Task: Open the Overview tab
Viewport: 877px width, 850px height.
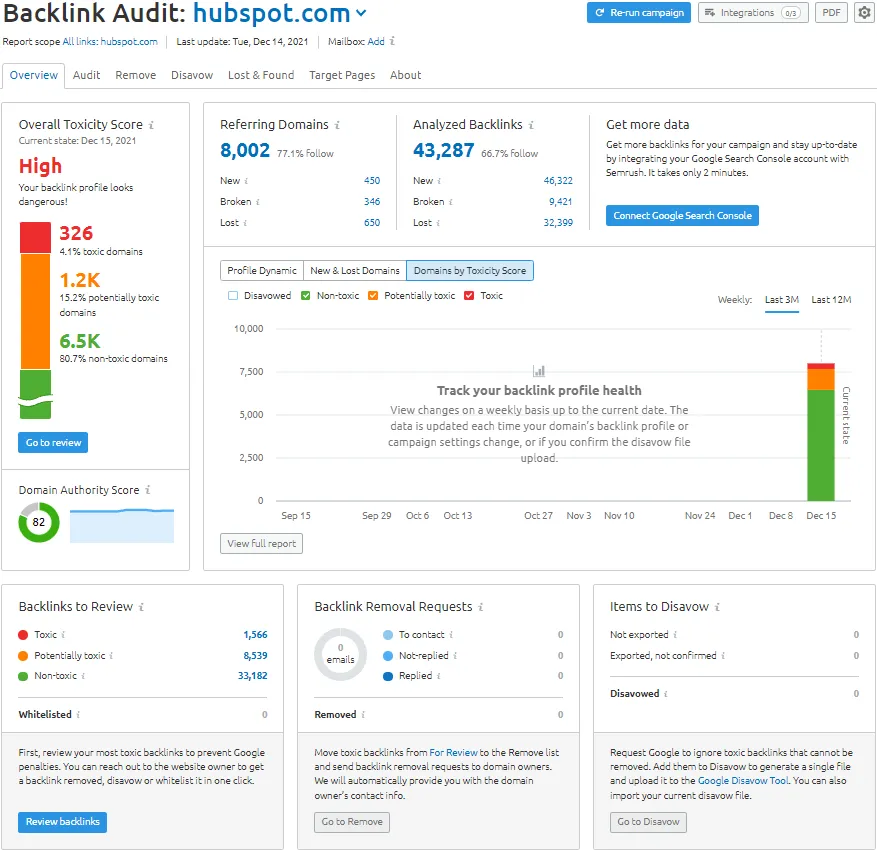Action: pyautogui.click(x=34, y=75)
